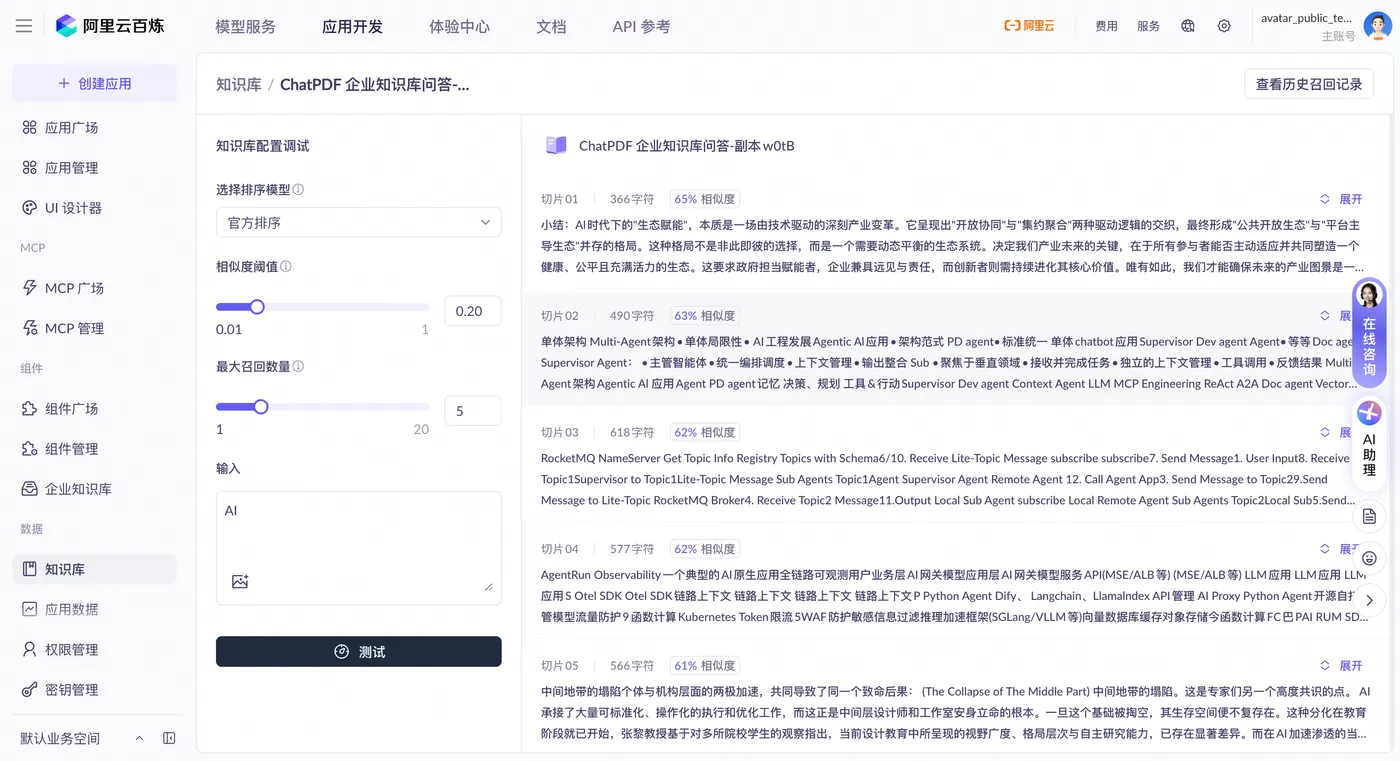Open the 在线咨询 floating widget
This screenshot has width=1400, height=761.
click(x=1369, y=333)
